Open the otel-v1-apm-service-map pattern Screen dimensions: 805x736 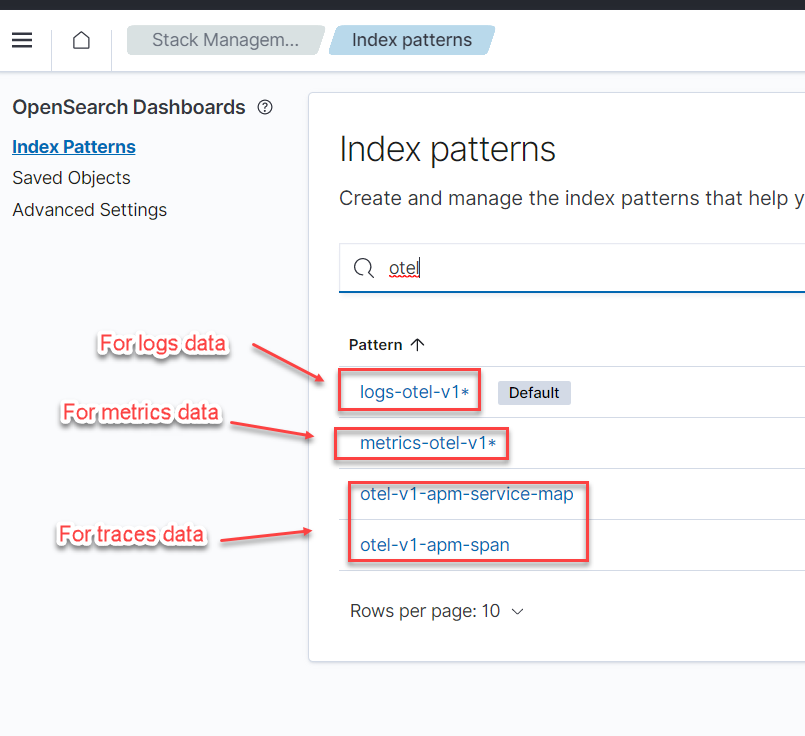pyautogui.click(x=466, y=494)
